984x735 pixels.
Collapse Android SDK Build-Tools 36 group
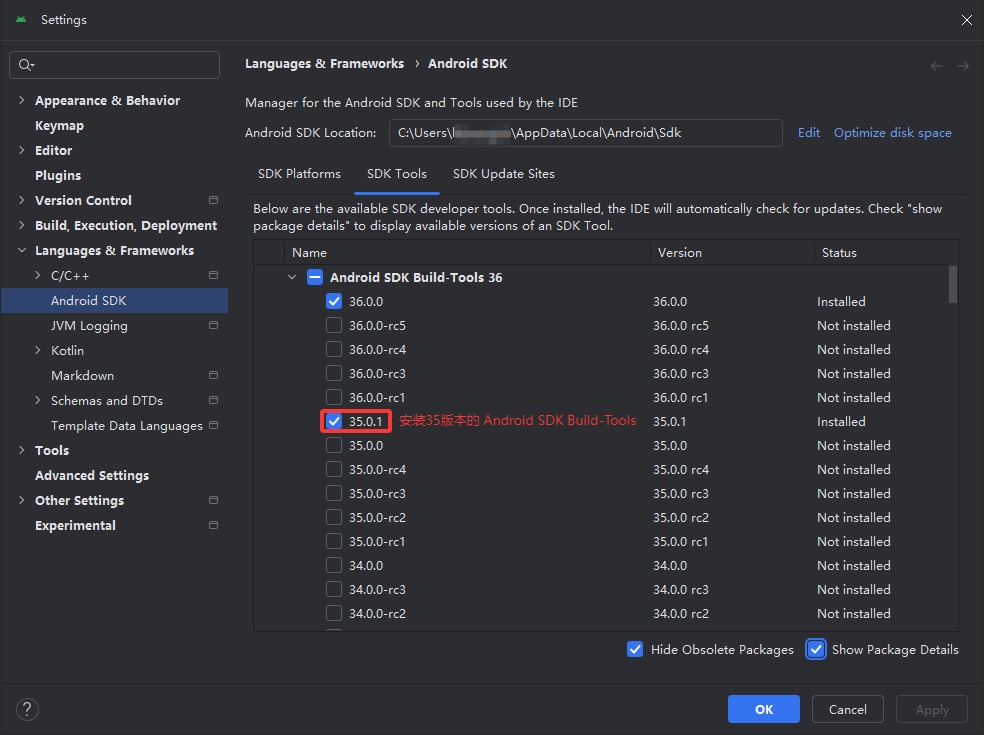[x=292, y=277]
